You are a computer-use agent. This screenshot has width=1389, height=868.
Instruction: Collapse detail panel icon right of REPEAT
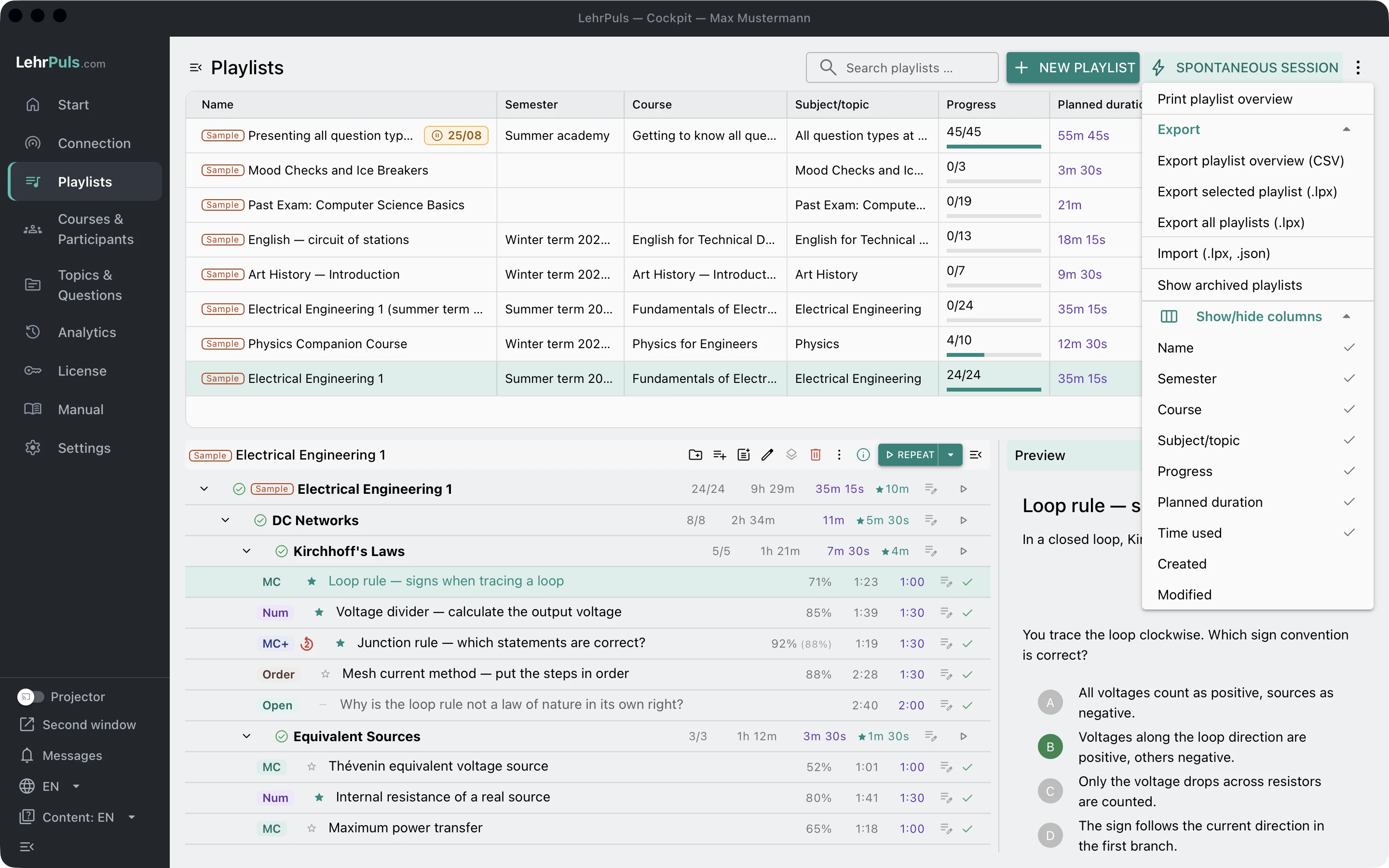click(975, 455)
